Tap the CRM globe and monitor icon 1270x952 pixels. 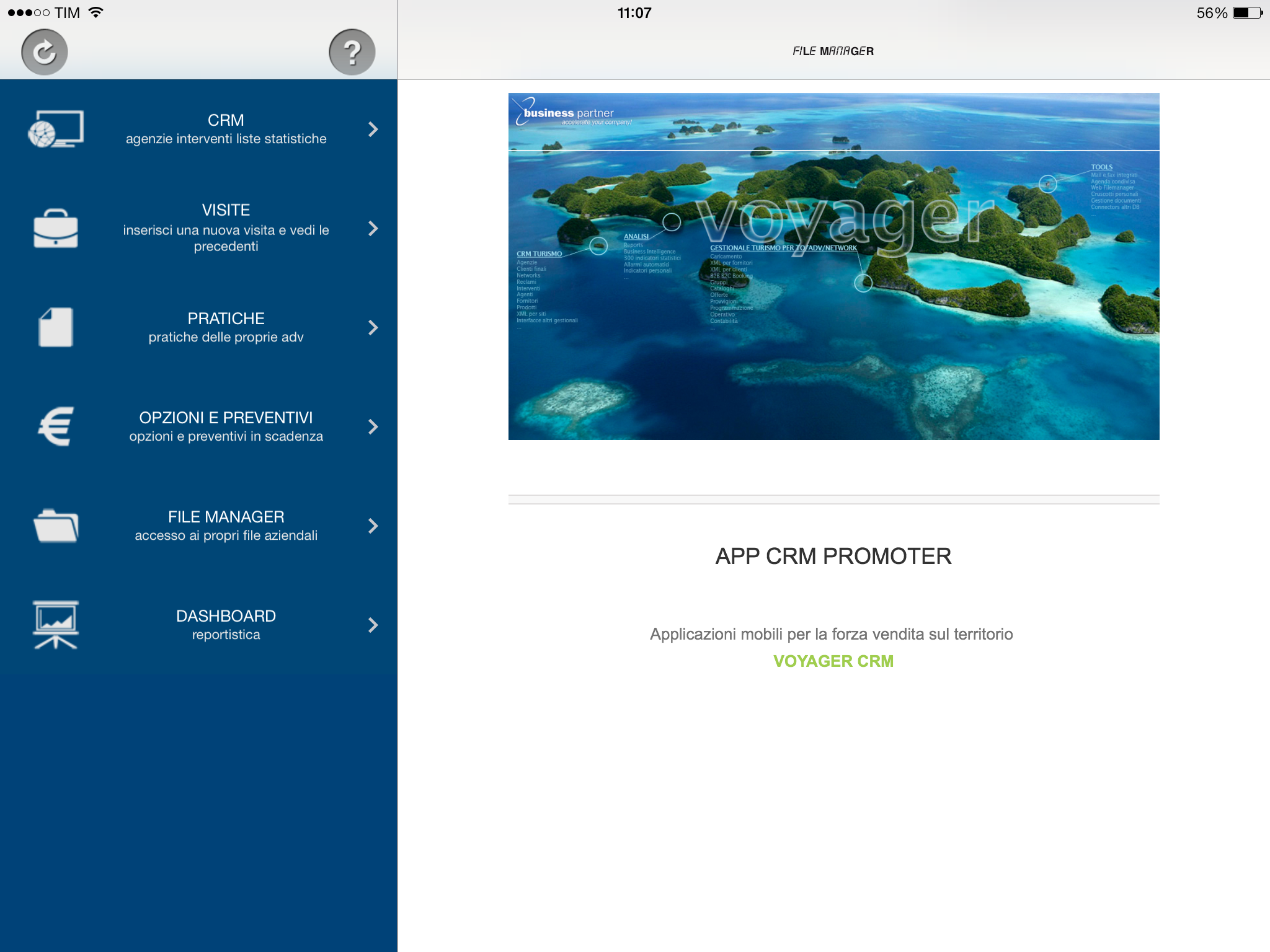click(x=56, y=129)
